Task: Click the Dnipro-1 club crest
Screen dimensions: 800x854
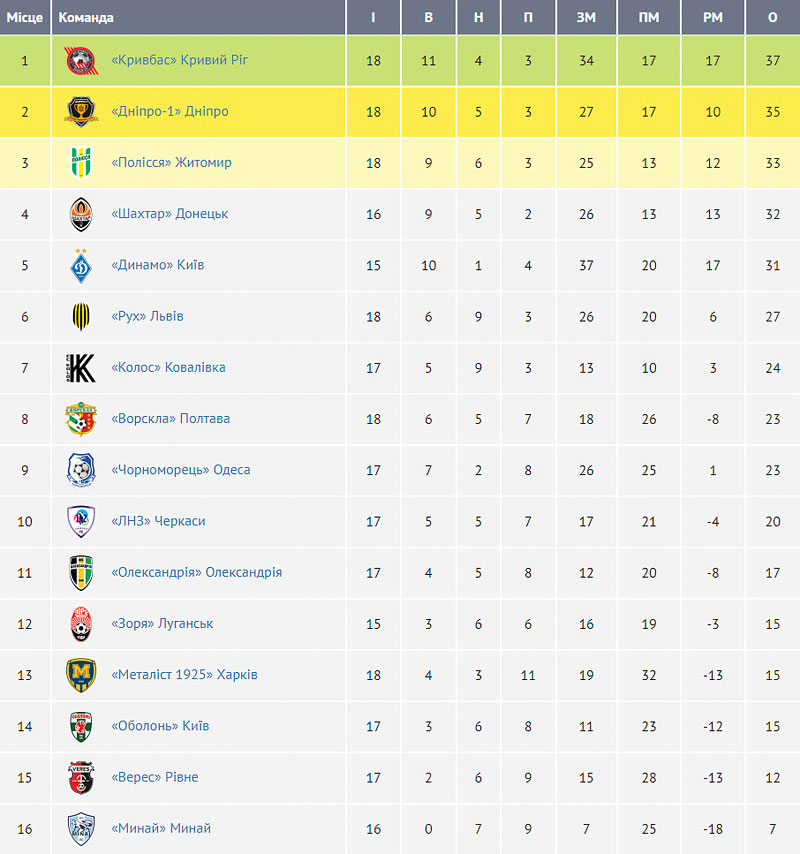Action: [81, 112]
